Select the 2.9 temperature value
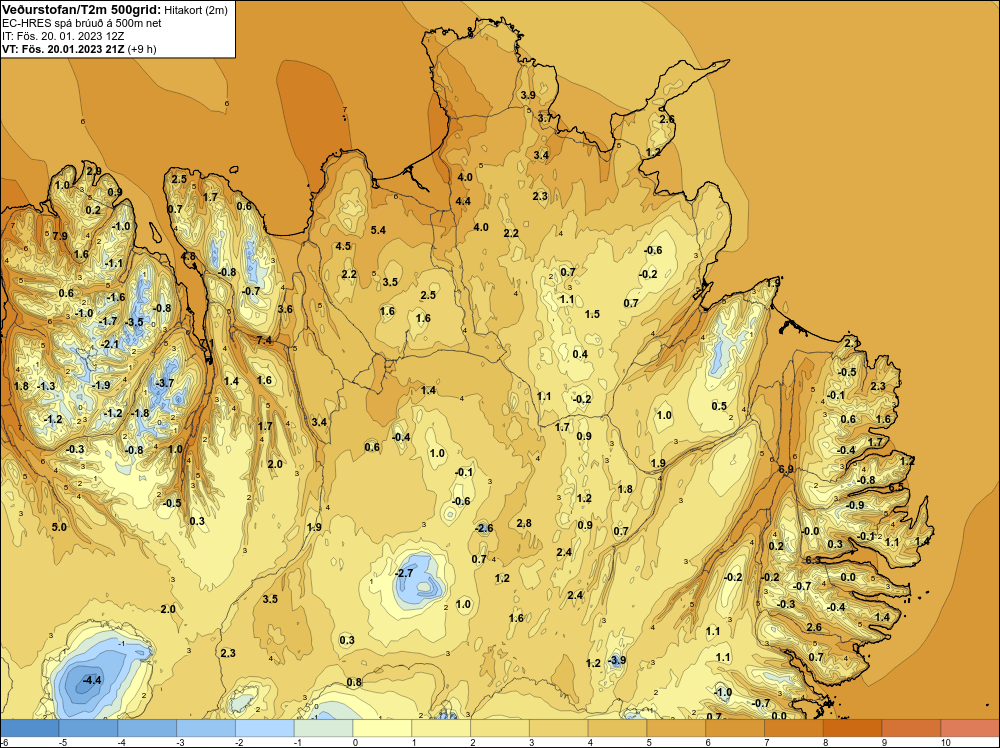 tap(94, 171)
